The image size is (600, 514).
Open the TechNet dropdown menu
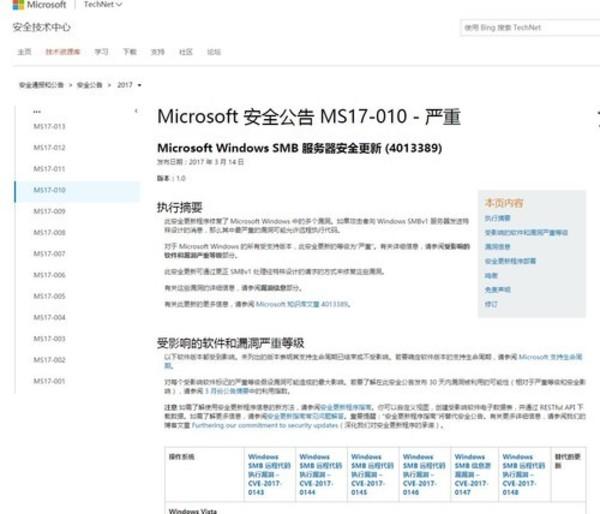pyautogui.click(x=103, y=5)
